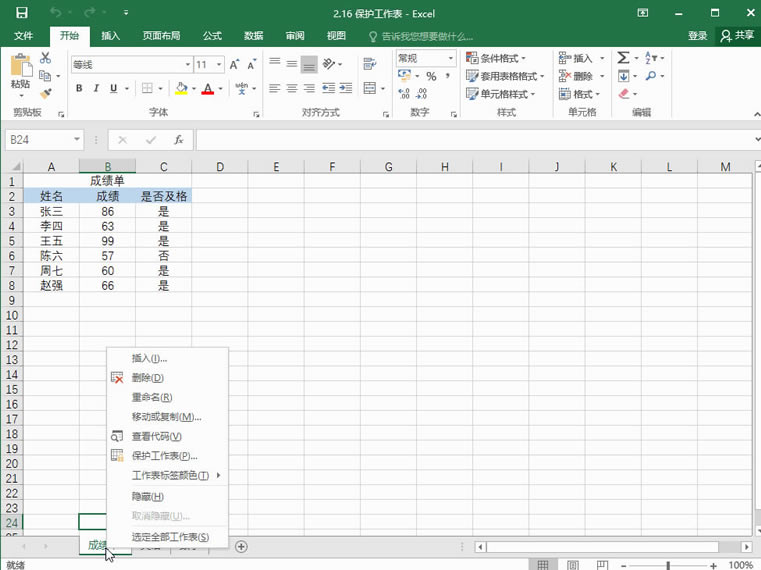
Task: Toggle Italic formatting
Action: pyautogui.click(x=96, y=88)
